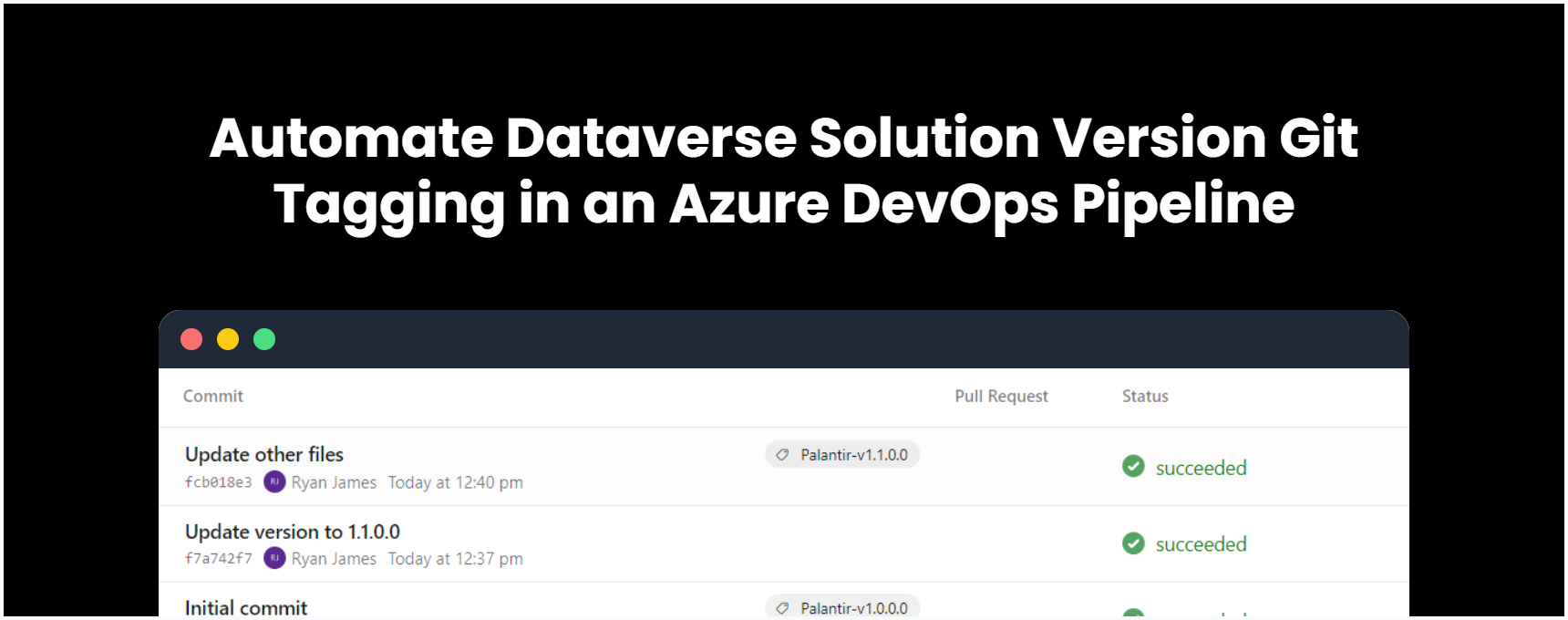Click the article title heading text

tap(784, 170)
